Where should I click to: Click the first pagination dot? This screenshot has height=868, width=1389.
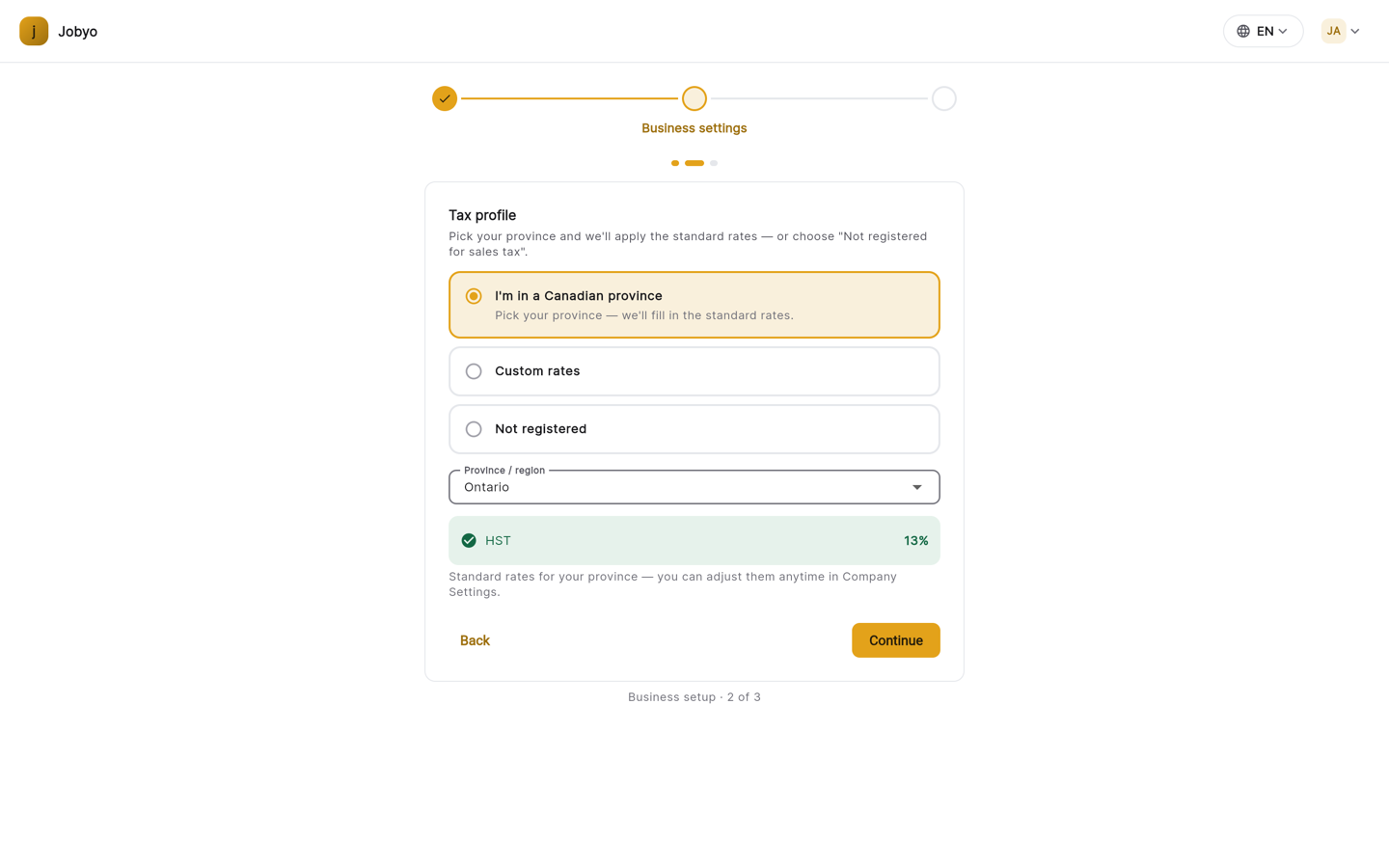point(675,163)
